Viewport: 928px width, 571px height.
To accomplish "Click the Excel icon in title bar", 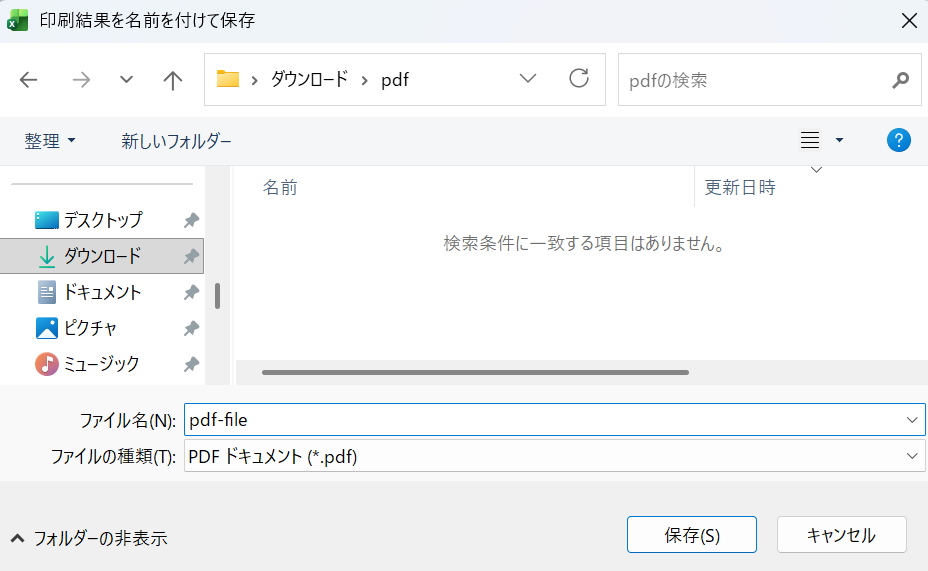I will 17,20.
